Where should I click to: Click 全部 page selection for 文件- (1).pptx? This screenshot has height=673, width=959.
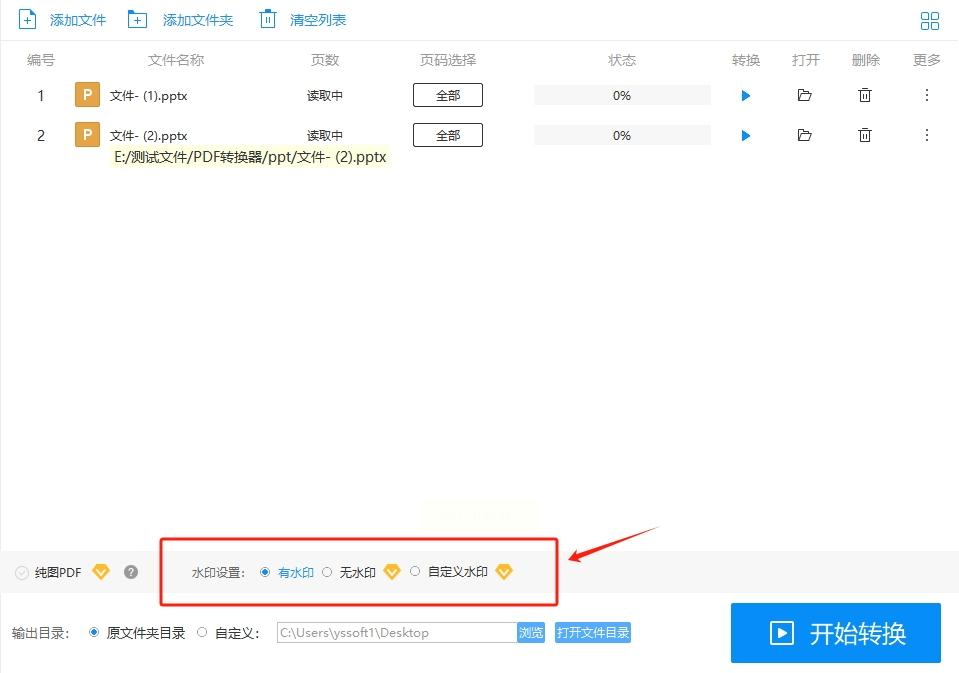pos(448,95)
